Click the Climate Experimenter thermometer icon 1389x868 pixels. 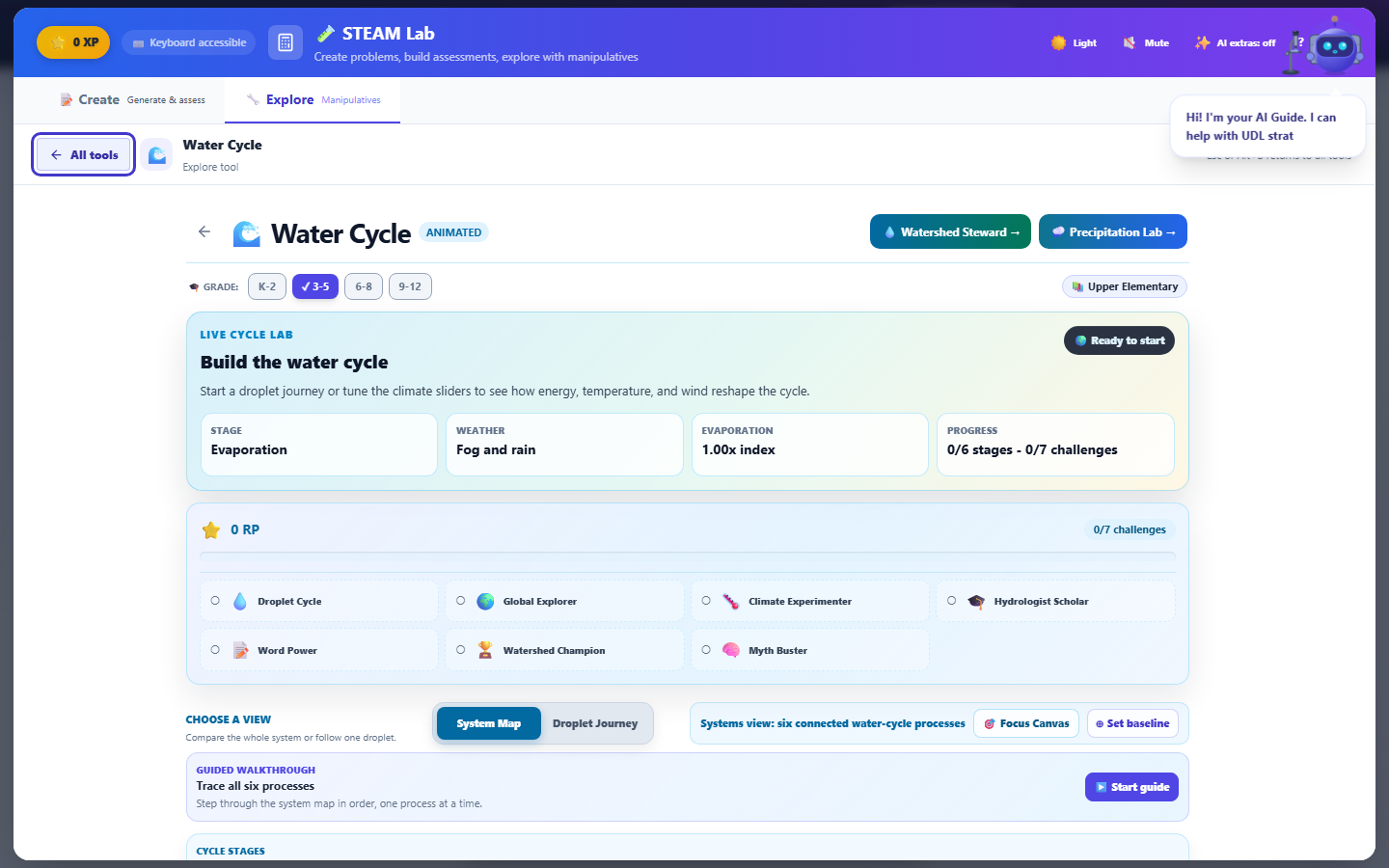click(731, 601)
